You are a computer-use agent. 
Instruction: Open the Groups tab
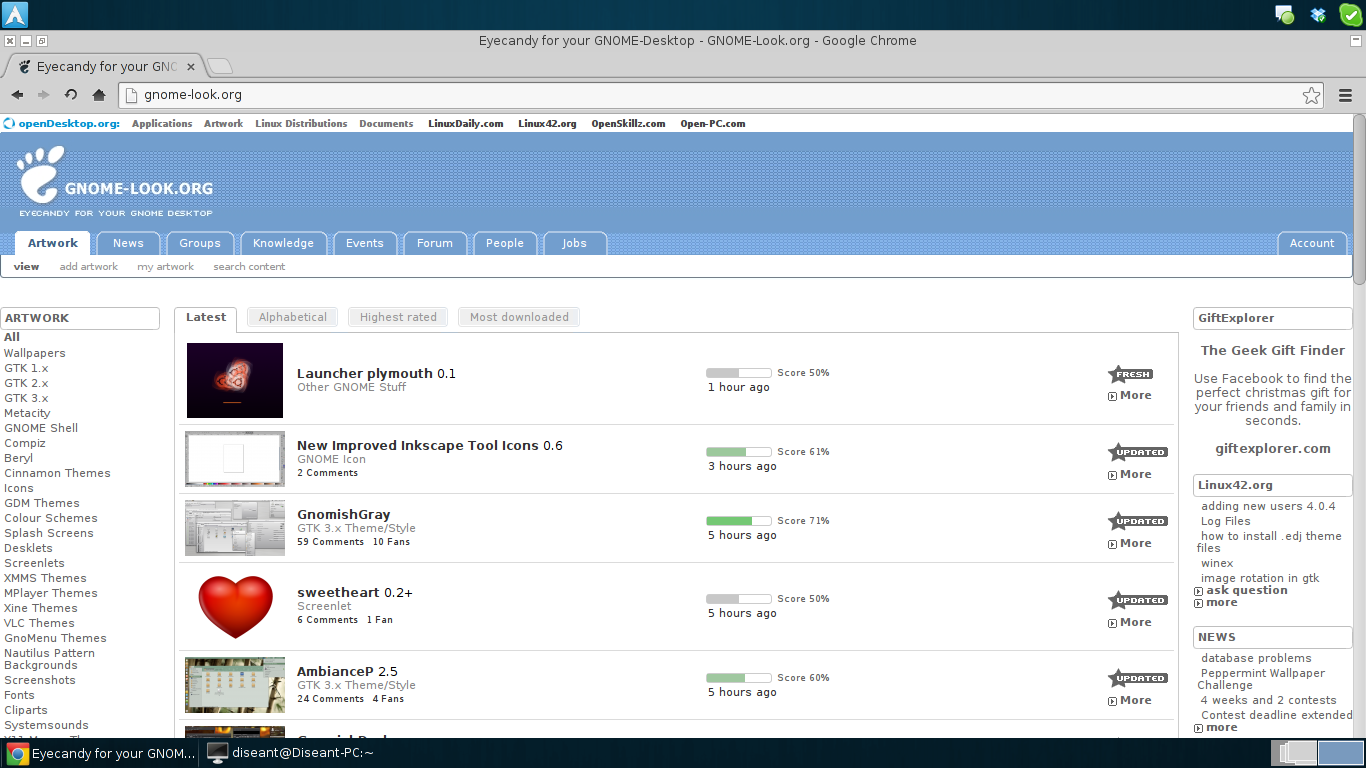pos(200,243)
